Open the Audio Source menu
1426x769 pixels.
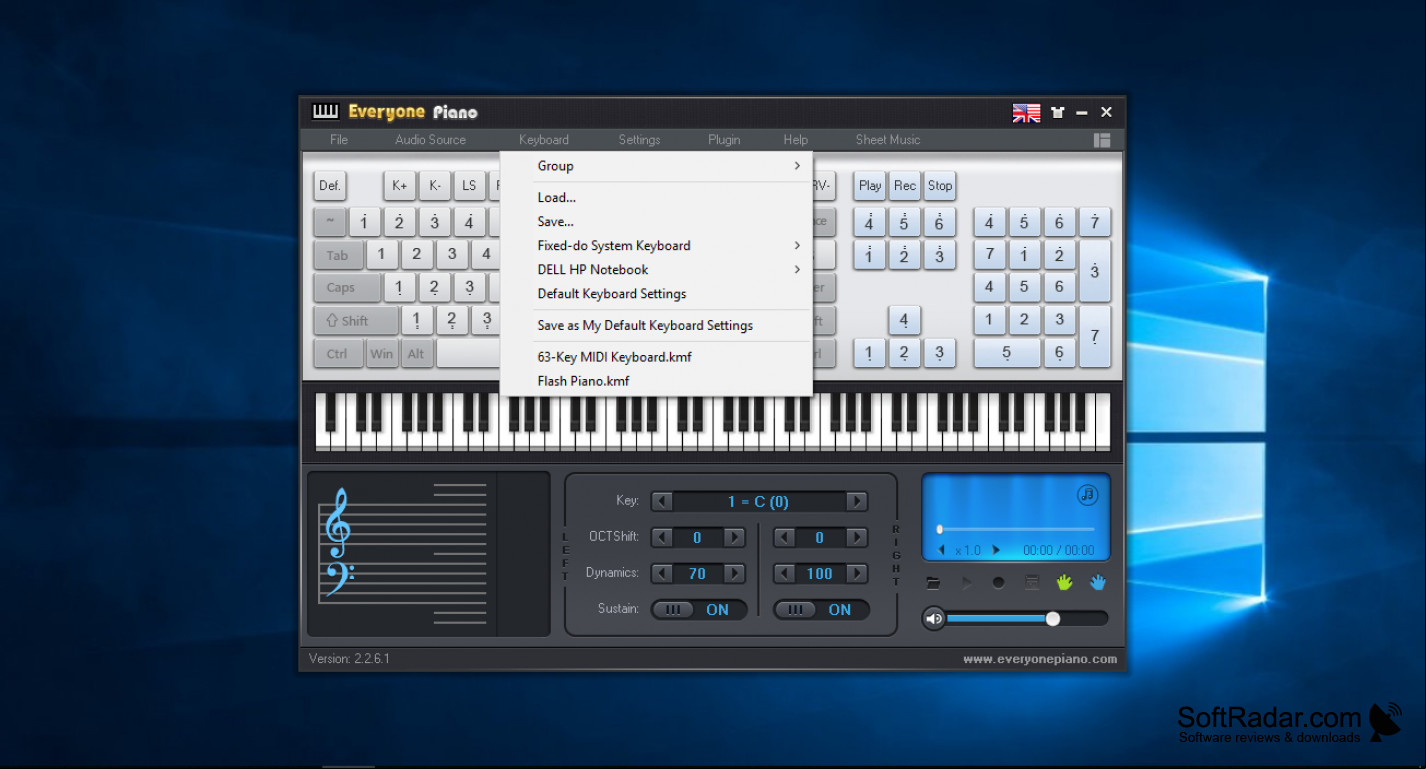pos(430,140)
